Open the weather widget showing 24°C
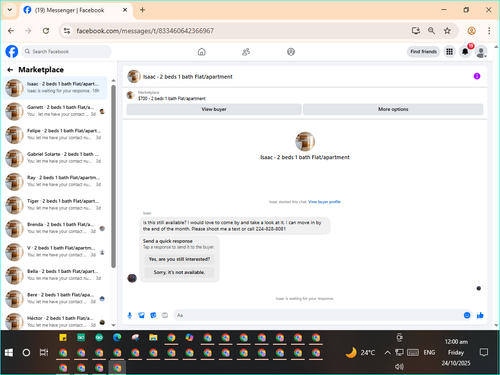 pos(360,352)
